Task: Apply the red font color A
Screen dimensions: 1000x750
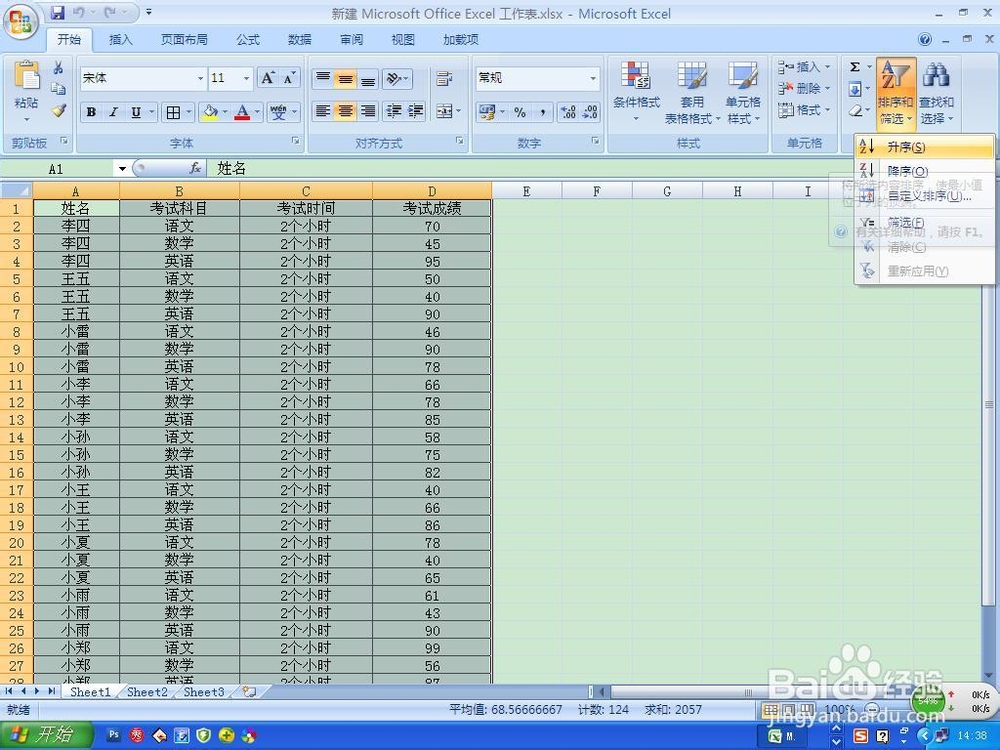Action: (x=242, y=113)
